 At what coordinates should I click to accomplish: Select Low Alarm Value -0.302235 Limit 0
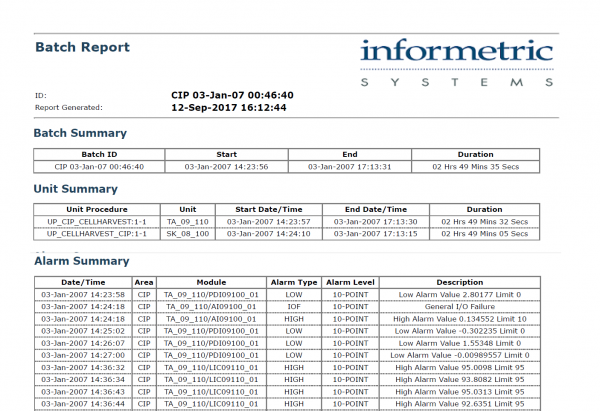[x=460, y=331]
